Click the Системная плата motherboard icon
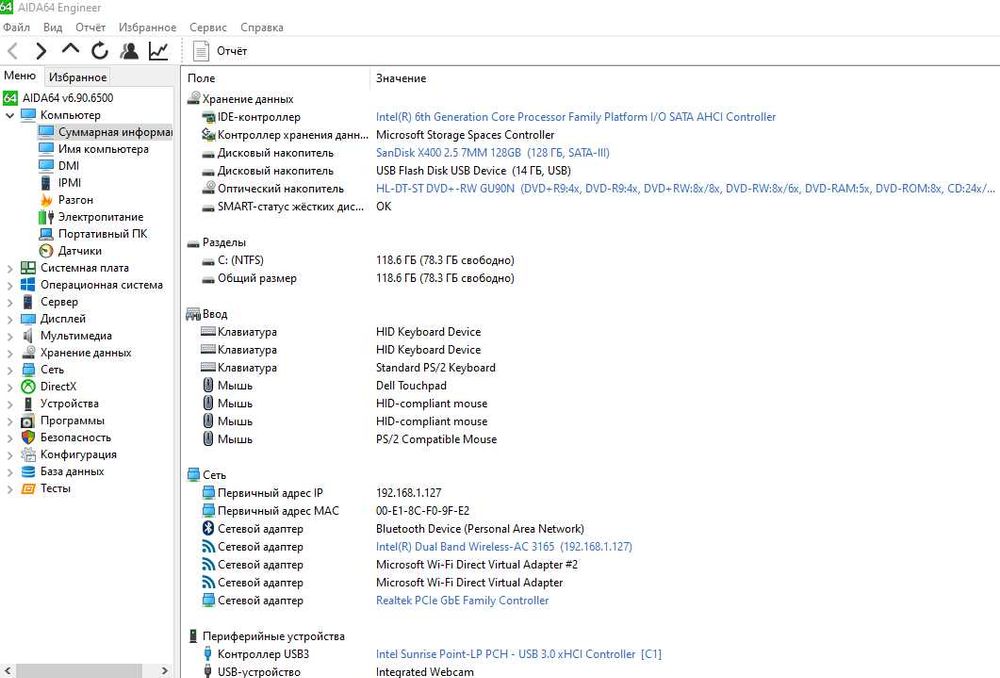The width and height of the screenshot is (1000, 678). (x=28, y=268)
